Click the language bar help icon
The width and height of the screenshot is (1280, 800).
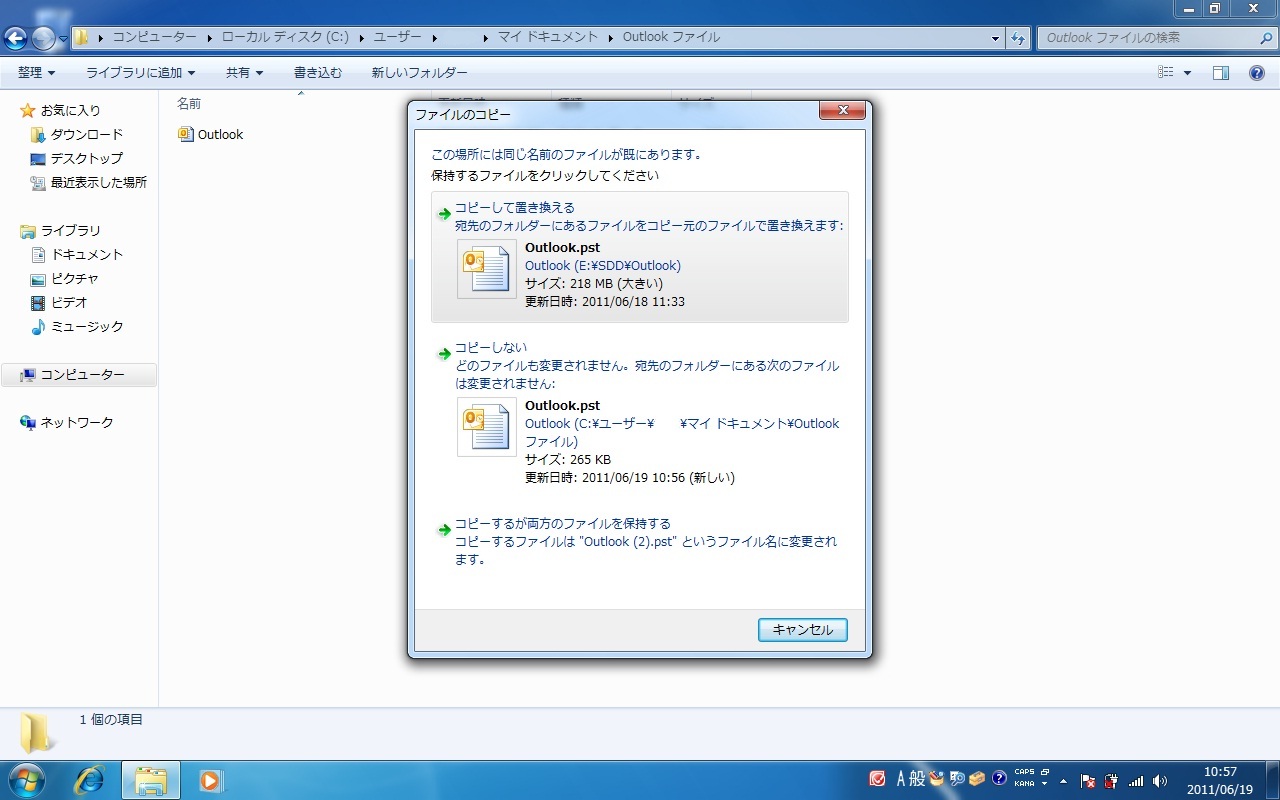tap(999, 779)
